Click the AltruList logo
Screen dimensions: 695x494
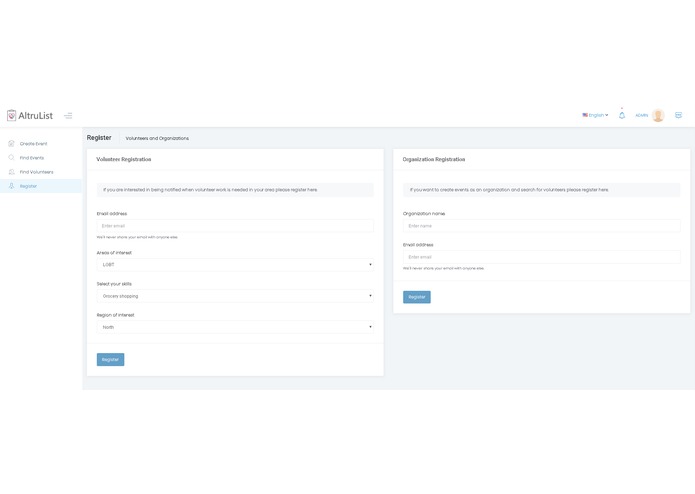pos(30,116)
